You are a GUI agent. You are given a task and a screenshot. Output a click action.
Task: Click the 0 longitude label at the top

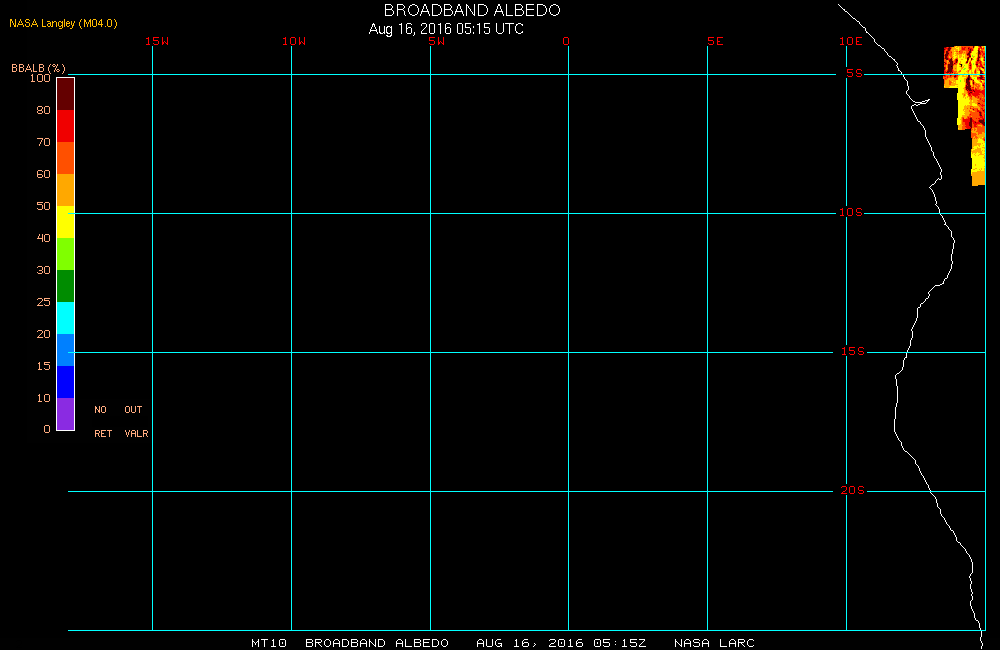coord(566,41)
